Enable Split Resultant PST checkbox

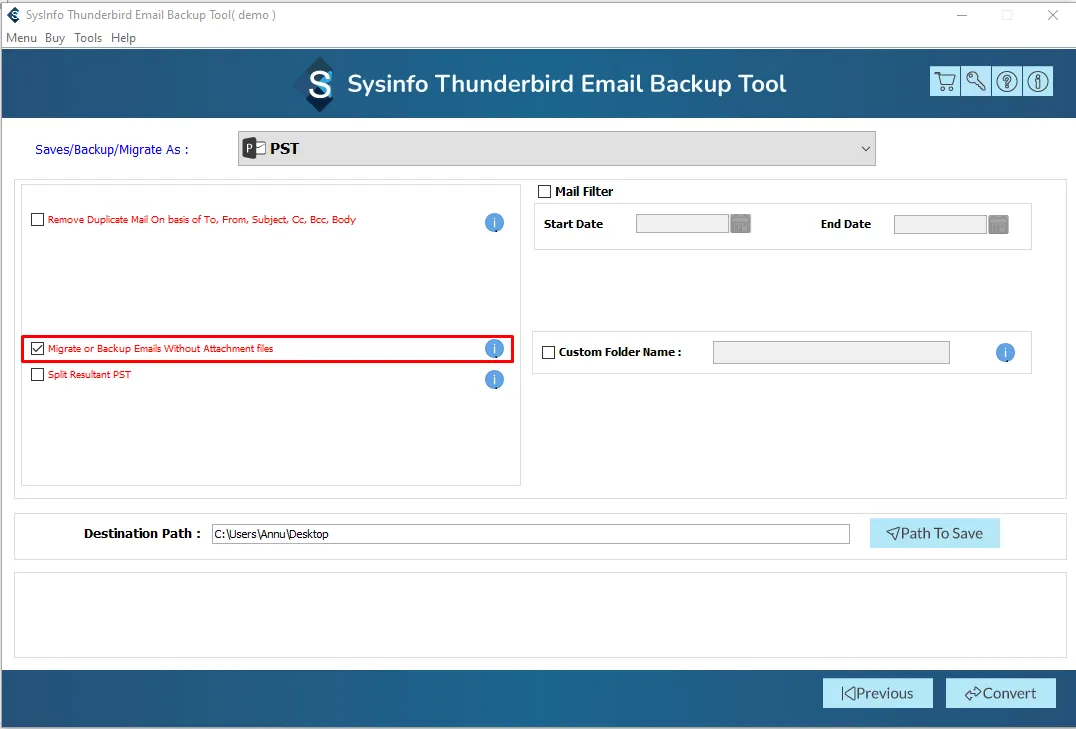38,375
